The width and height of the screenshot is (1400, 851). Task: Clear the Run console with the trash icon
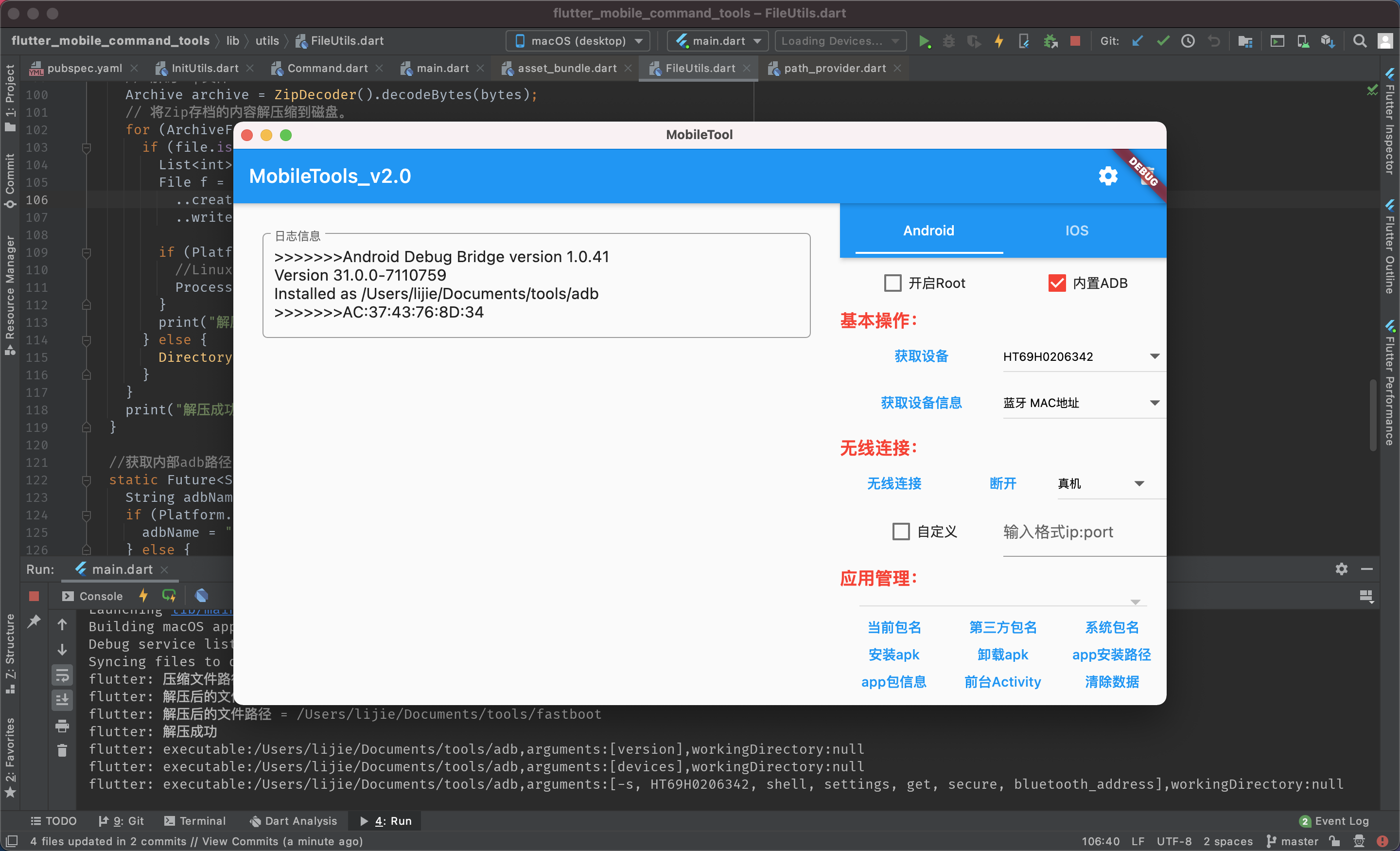click(x=63, y=750)
